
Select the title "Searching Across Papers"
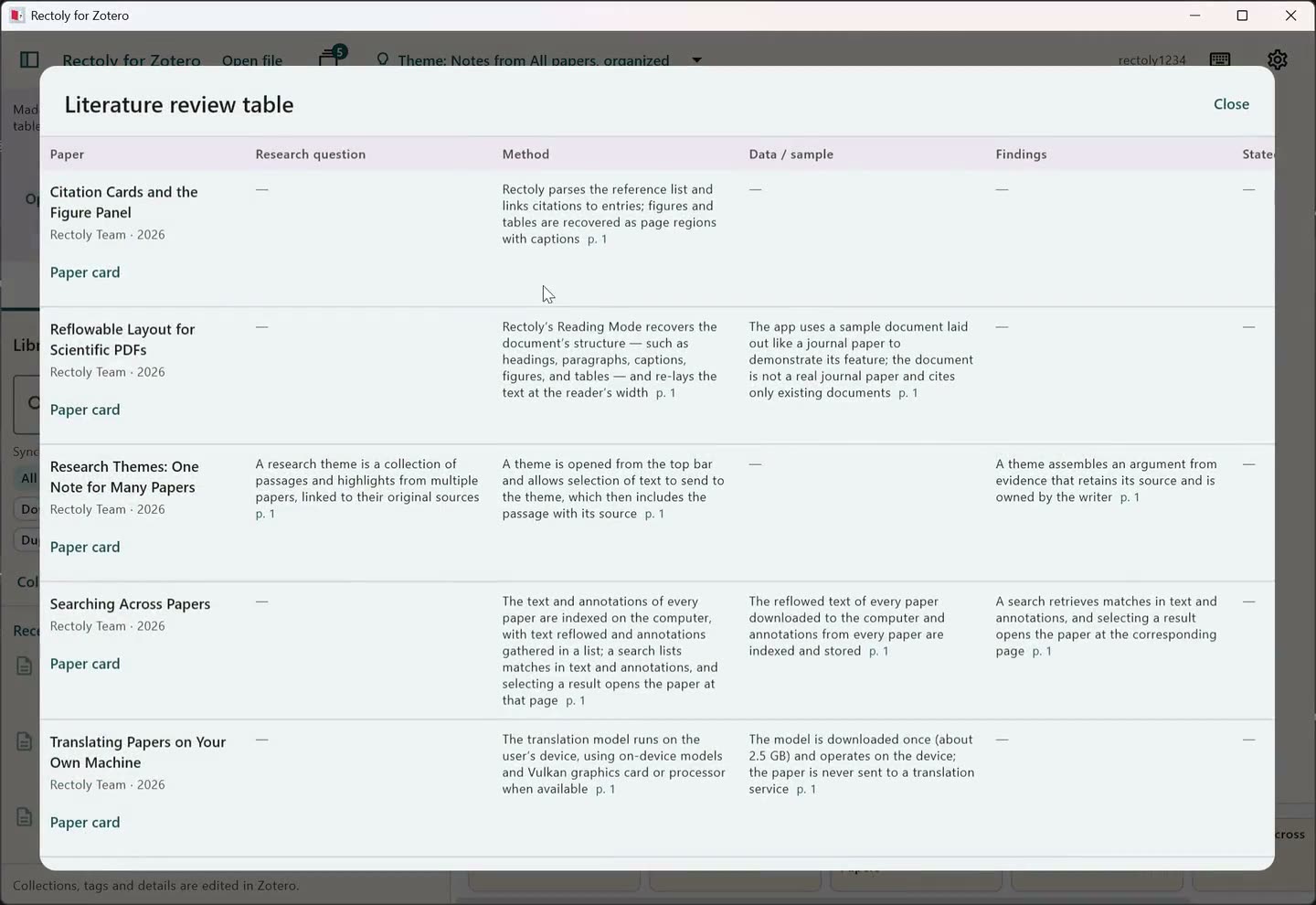(x=131, y=604)
